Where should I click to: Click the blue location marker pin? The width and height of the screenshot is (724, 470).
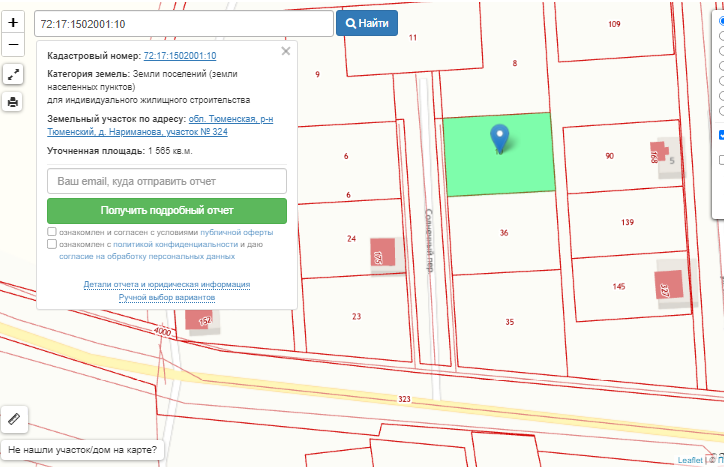pos(500,138)
